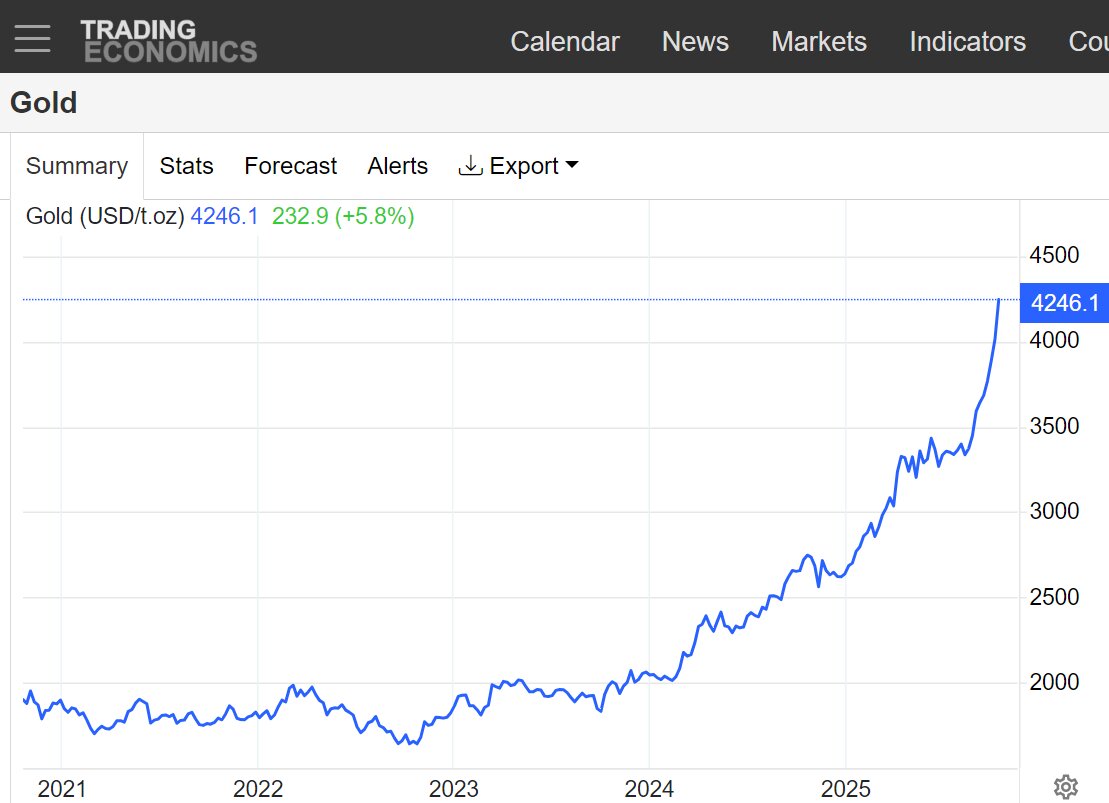Click the 2021 year label on chart
Image resolution: width=1109 pixels, height=803 pixels.
pos(61,789)
